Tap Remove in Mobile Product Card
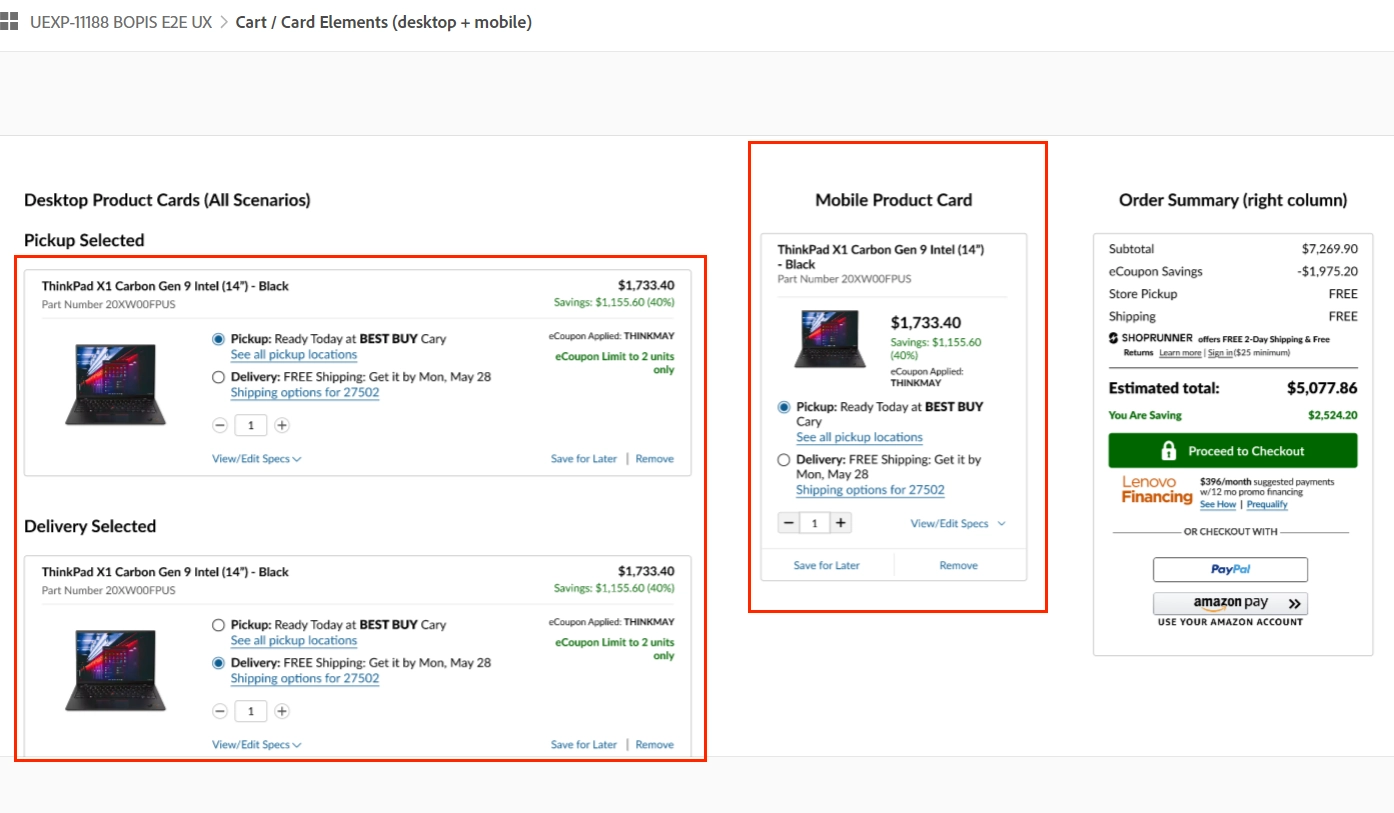The image size is (1394, 813). pyautogui.click(x=959, y=566)
